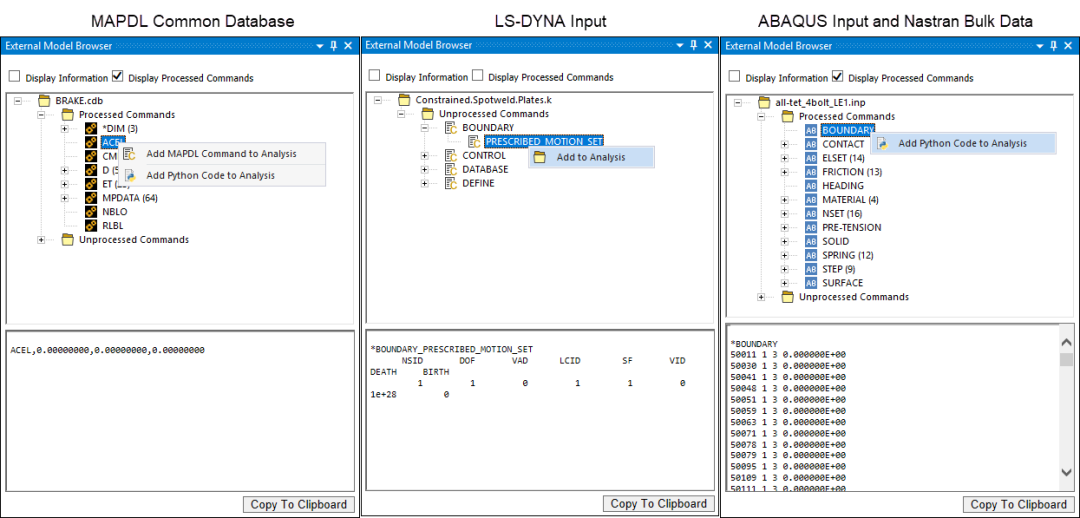Click the MPDATA (64) command icon
1080x518 pixels.
(x=91, y=198)
